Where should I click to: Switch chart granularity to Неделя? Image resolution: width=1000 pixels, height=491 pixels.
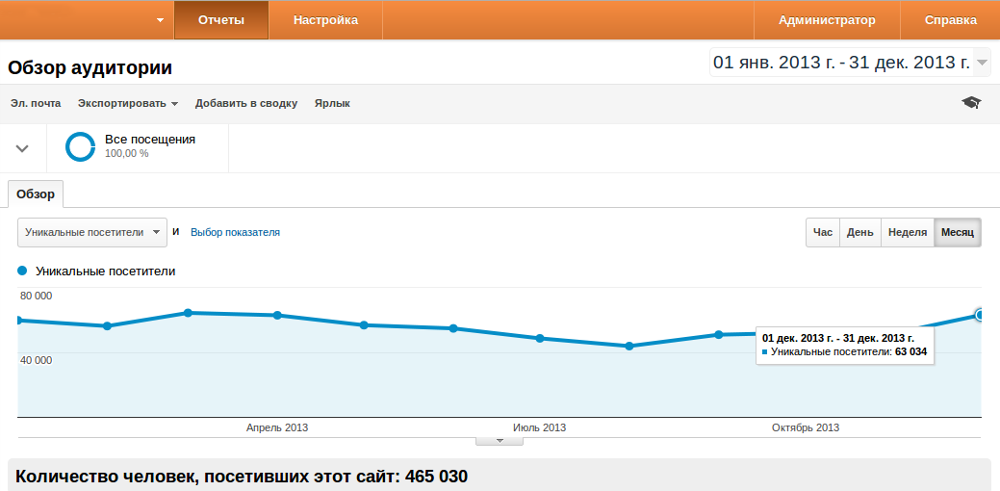pyautogui.click(x=907, y=232)
